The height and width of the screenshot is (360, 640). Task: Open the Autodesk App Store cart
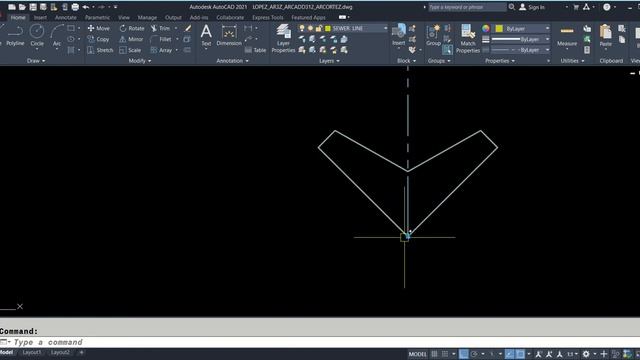click(576, 7)
